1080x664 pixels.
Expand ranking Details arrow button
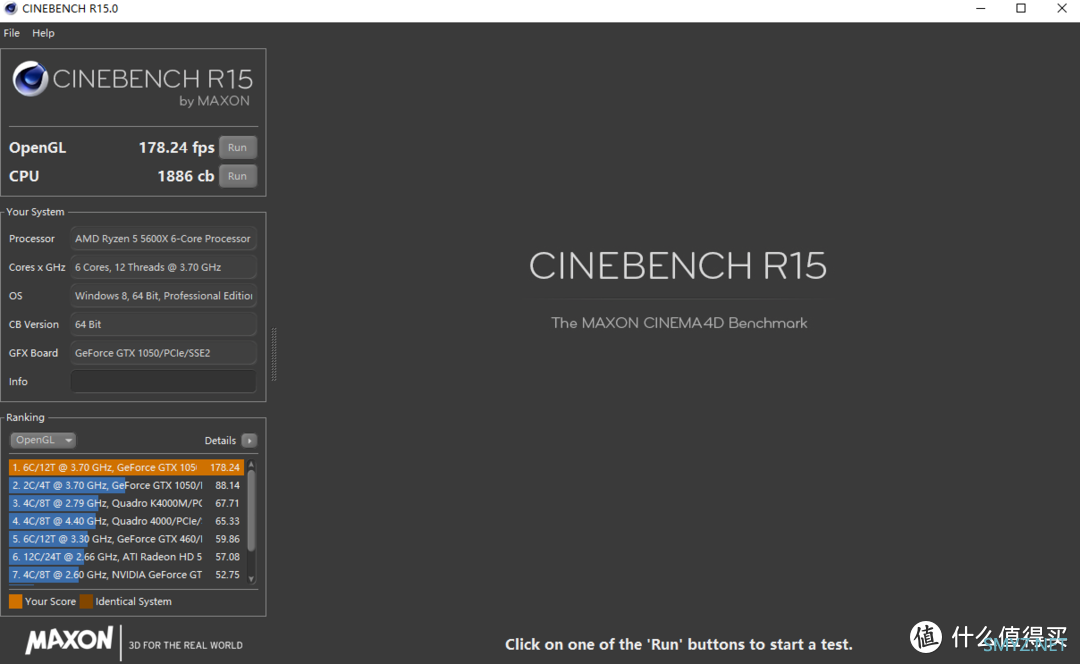point(249,441)
